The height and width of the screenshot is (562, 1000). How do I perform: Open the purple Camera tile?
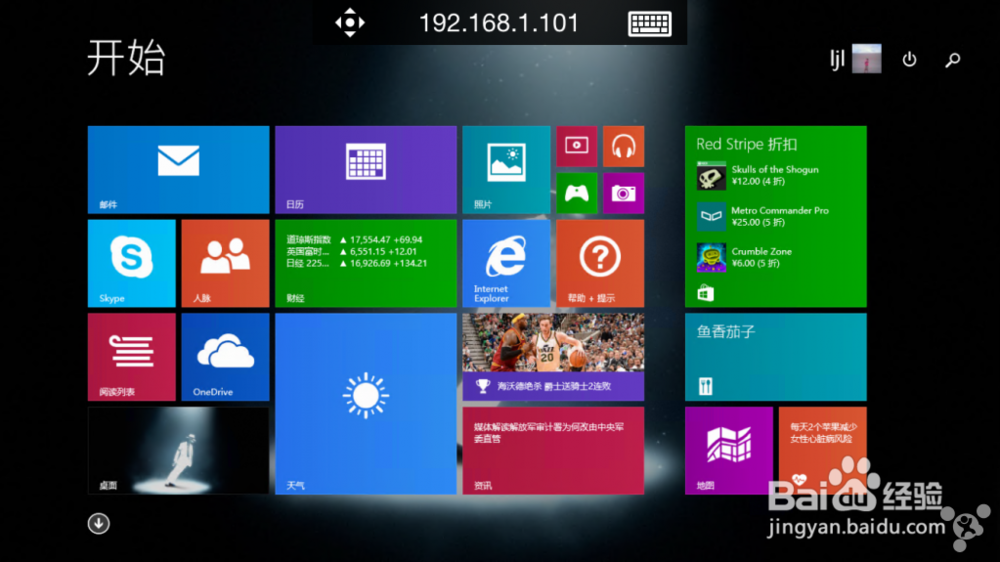pos(624,193)
